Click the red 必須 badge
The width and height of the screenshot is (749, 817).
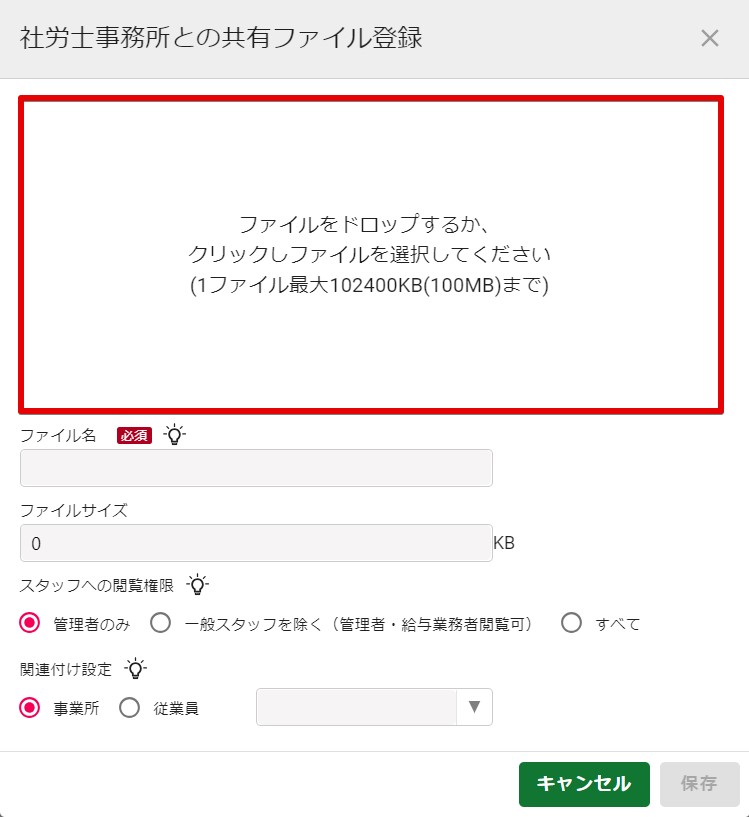pos(134,435)
